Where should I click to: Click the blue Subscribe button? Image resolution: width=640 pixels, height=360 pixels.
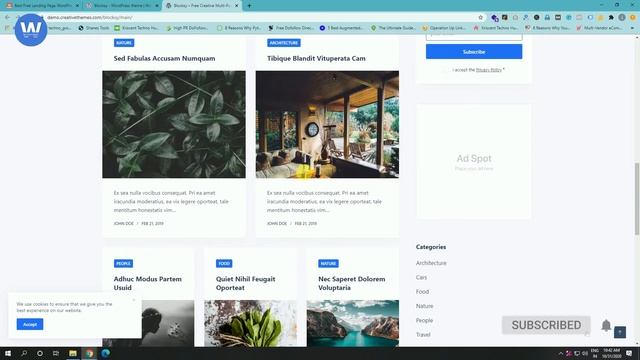coord(474,52)
